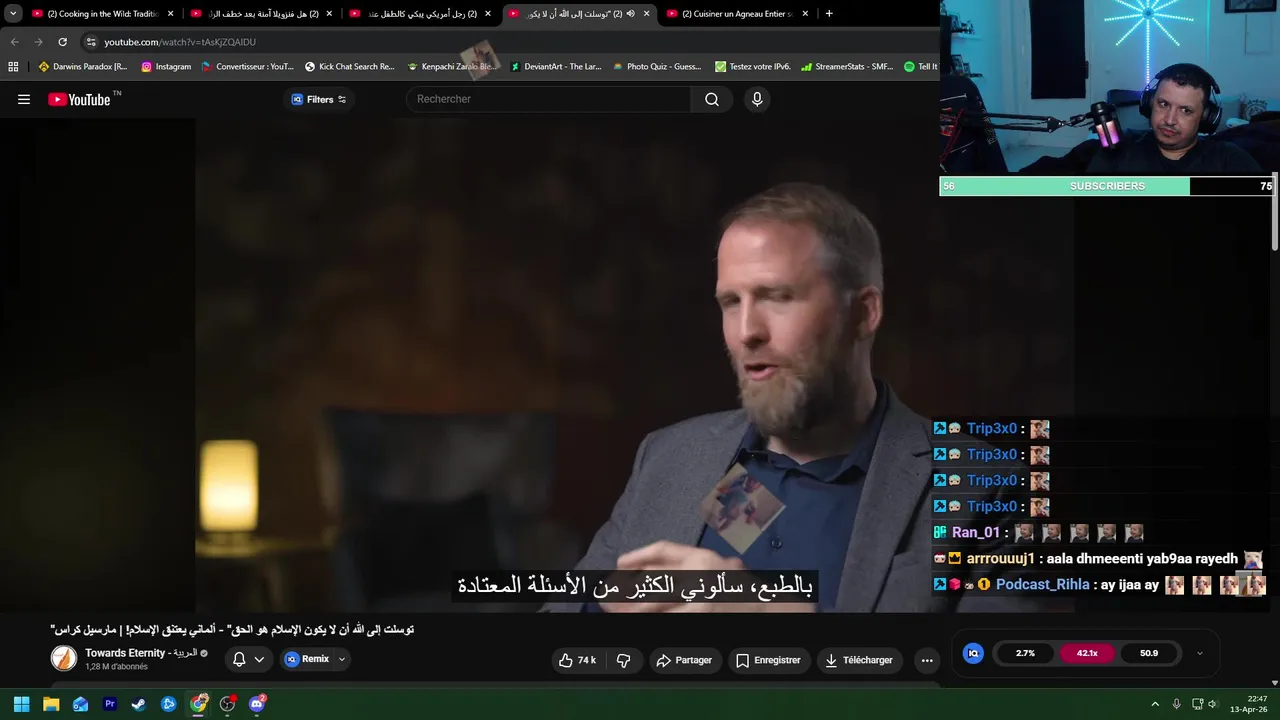Open the Kick Chat Search bookmark
The width and height of the screenshot is (1280, 720).
(x=349, y=67)
